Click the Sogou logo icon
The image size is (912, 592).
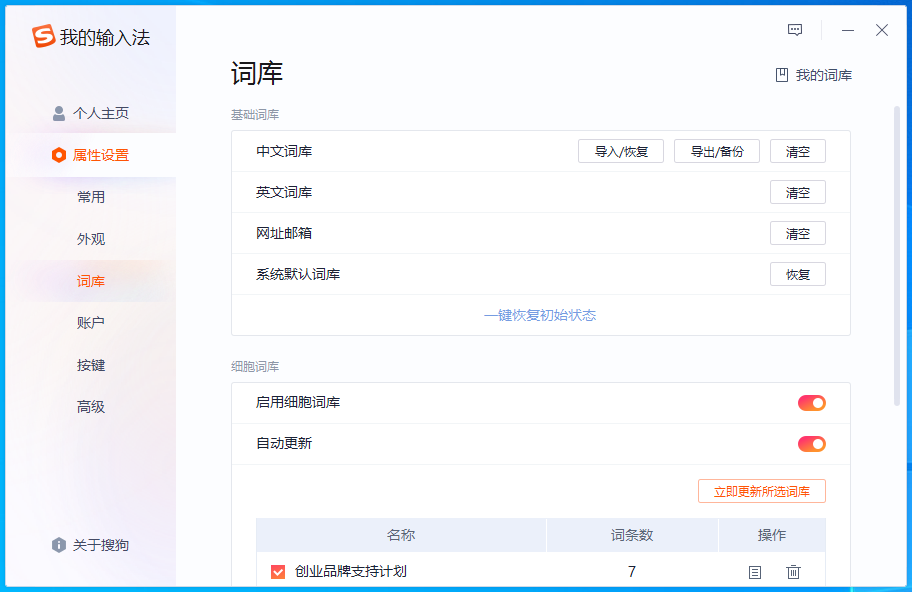click(x=43, y=37)
